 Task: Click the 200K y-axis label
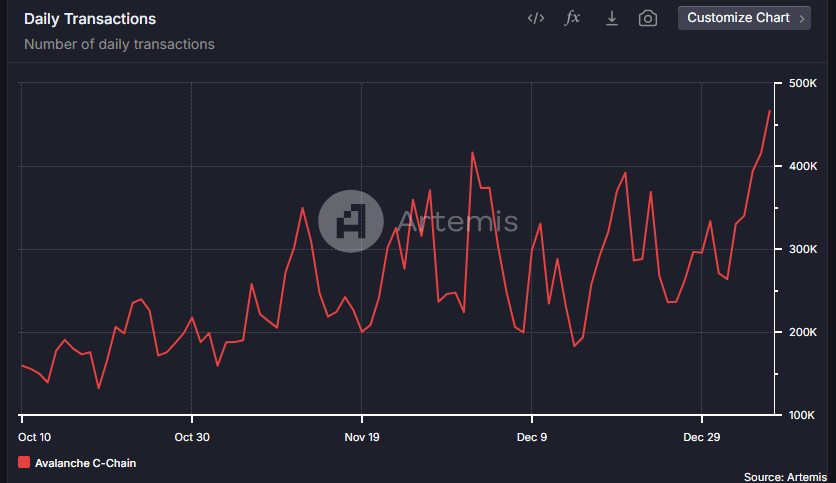[803, 332]
